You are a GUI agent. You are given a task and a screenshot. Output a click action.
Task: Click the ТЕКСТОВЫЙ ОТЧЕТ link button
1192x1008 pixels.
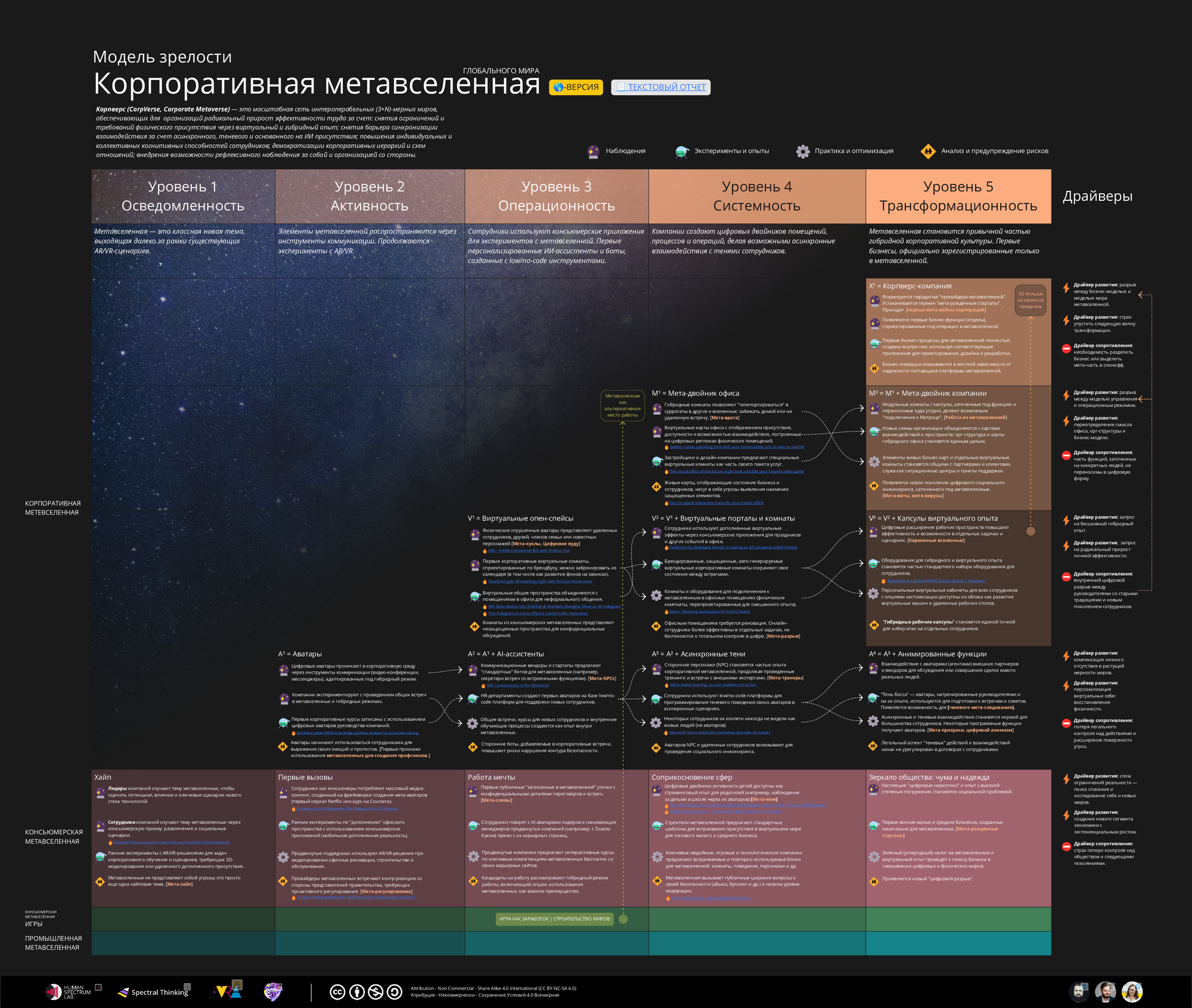coord(660,87)
